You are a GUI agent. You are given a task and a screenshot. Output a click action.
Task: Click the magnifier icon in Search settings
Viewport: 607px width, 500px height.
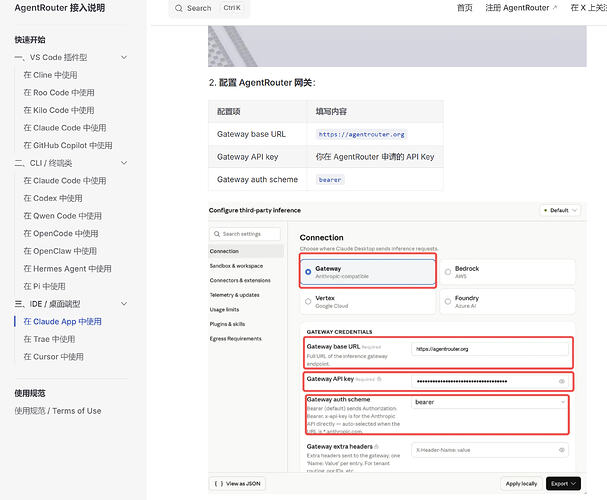(x=217, y=234)
